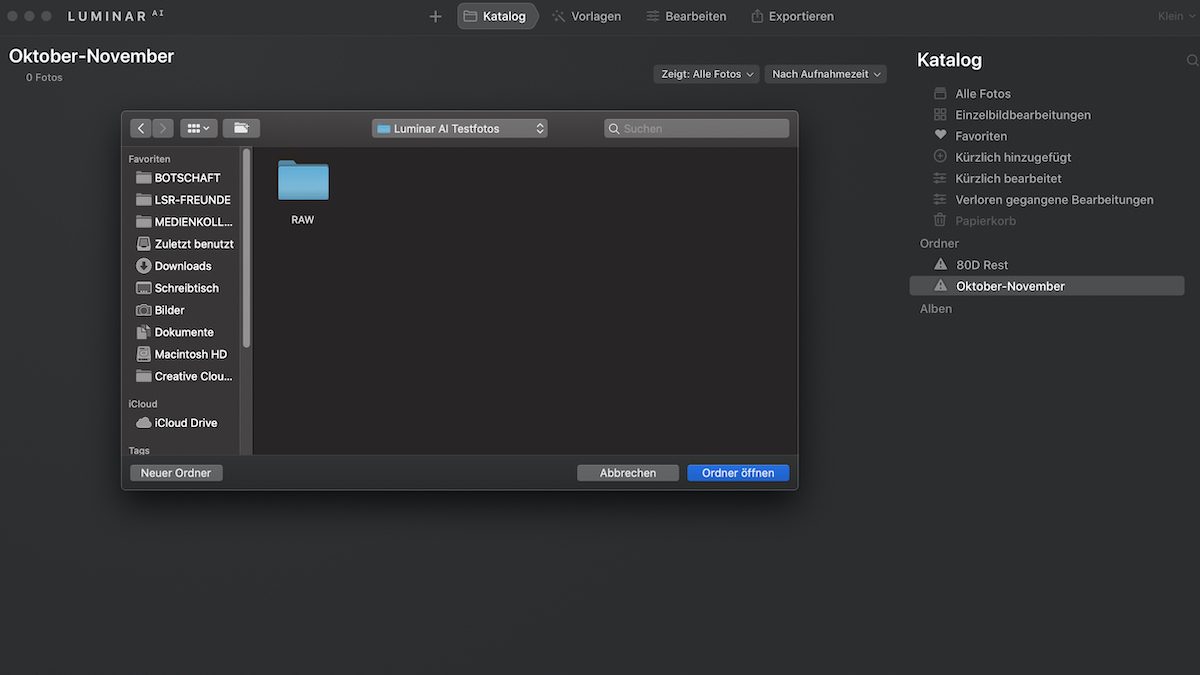Open Favoriten in the catalog sidebar
The image size is (1200, 675).
980,136
